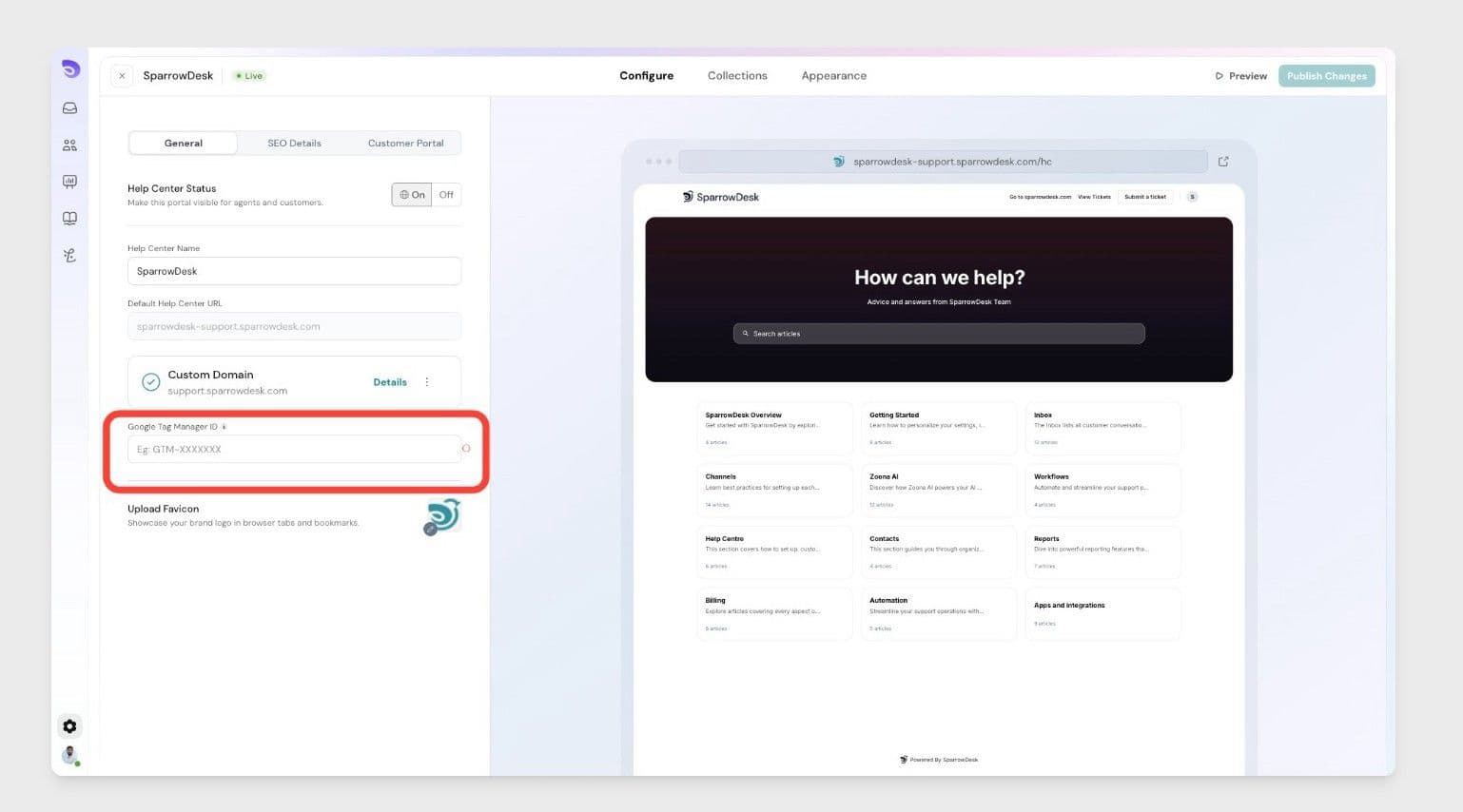Open the Reports collection card in the preview
Image resolution: width=1463 pixels, height=812 pixels.
click(1103, 551)
